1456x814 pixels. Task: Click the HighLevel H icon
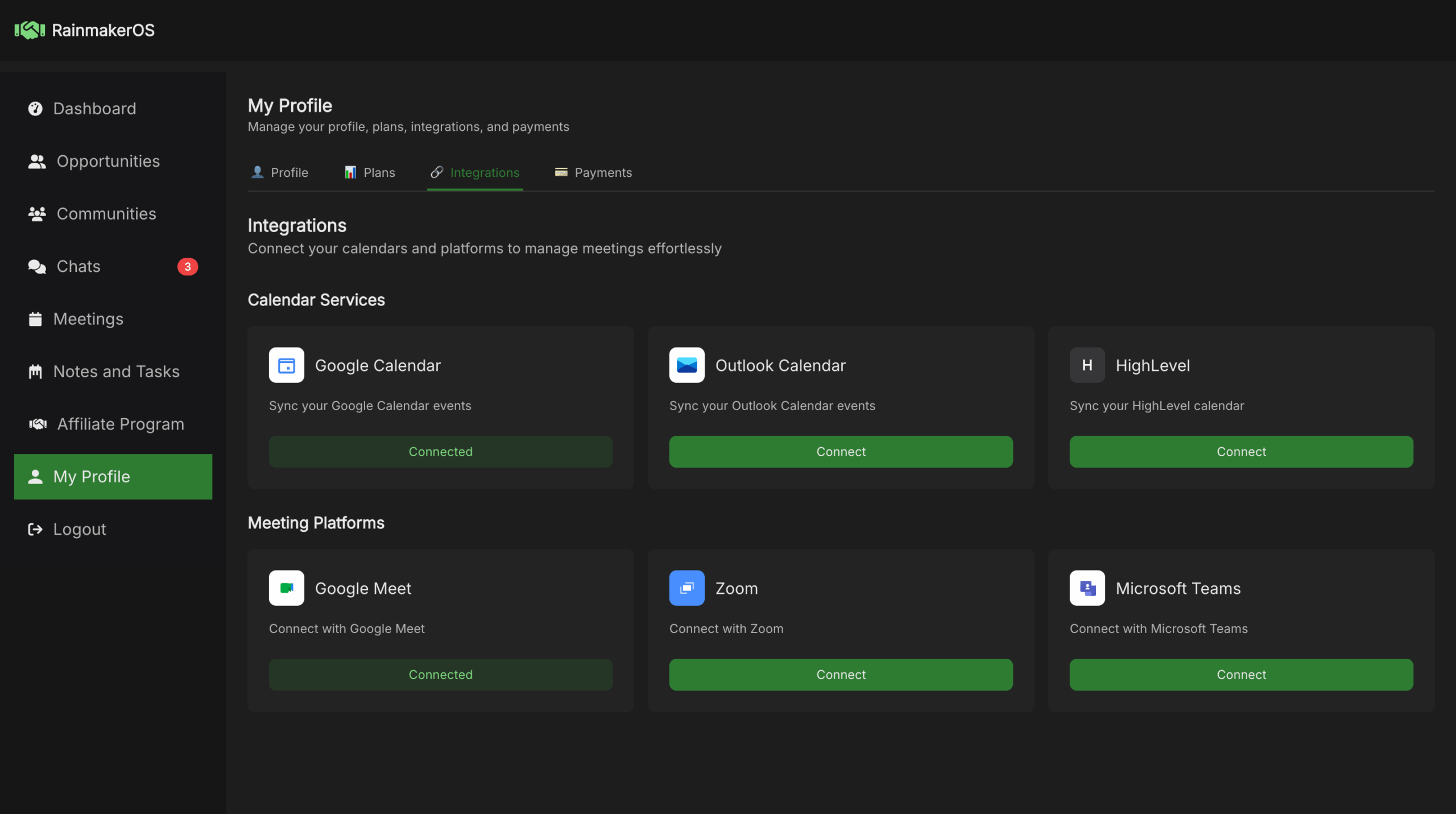pyautogui.click(x=1086, y=365)
